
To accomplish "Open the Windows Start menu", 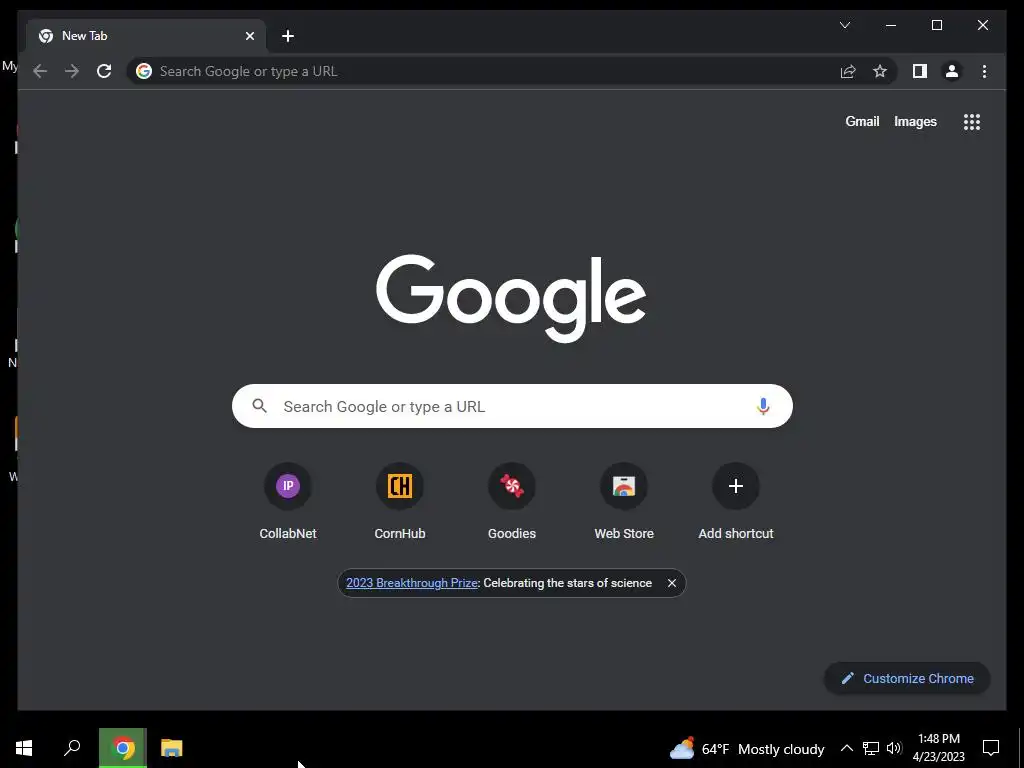I will pos(24,748).
